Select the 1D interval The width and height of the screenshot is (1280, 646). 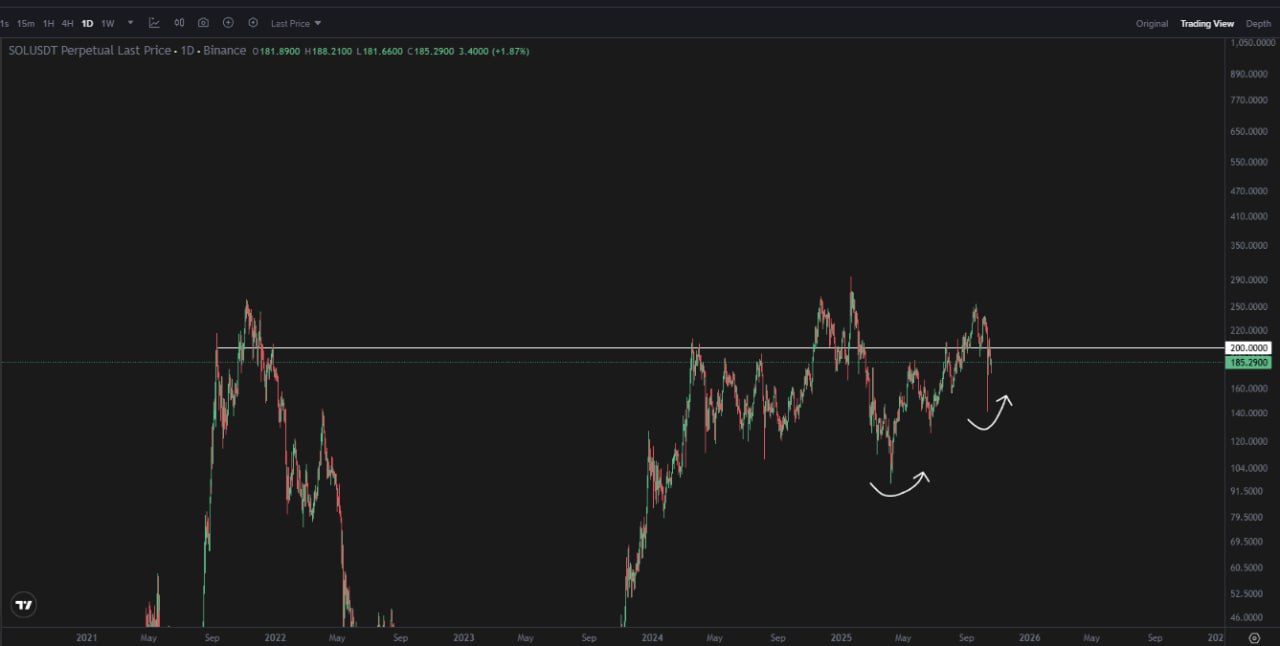pos(87,23)
